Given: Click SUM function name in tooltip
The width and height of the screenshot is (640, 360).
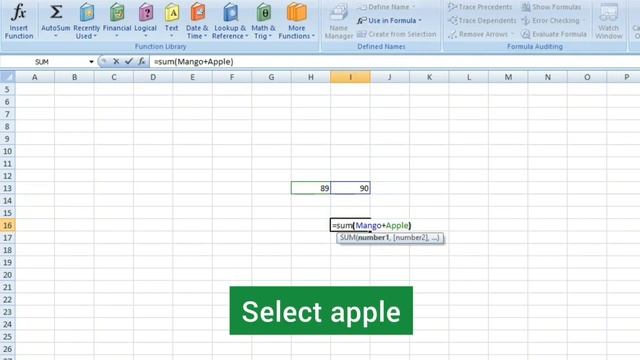Looking at the screenshot, I should [x=348, y=238].
